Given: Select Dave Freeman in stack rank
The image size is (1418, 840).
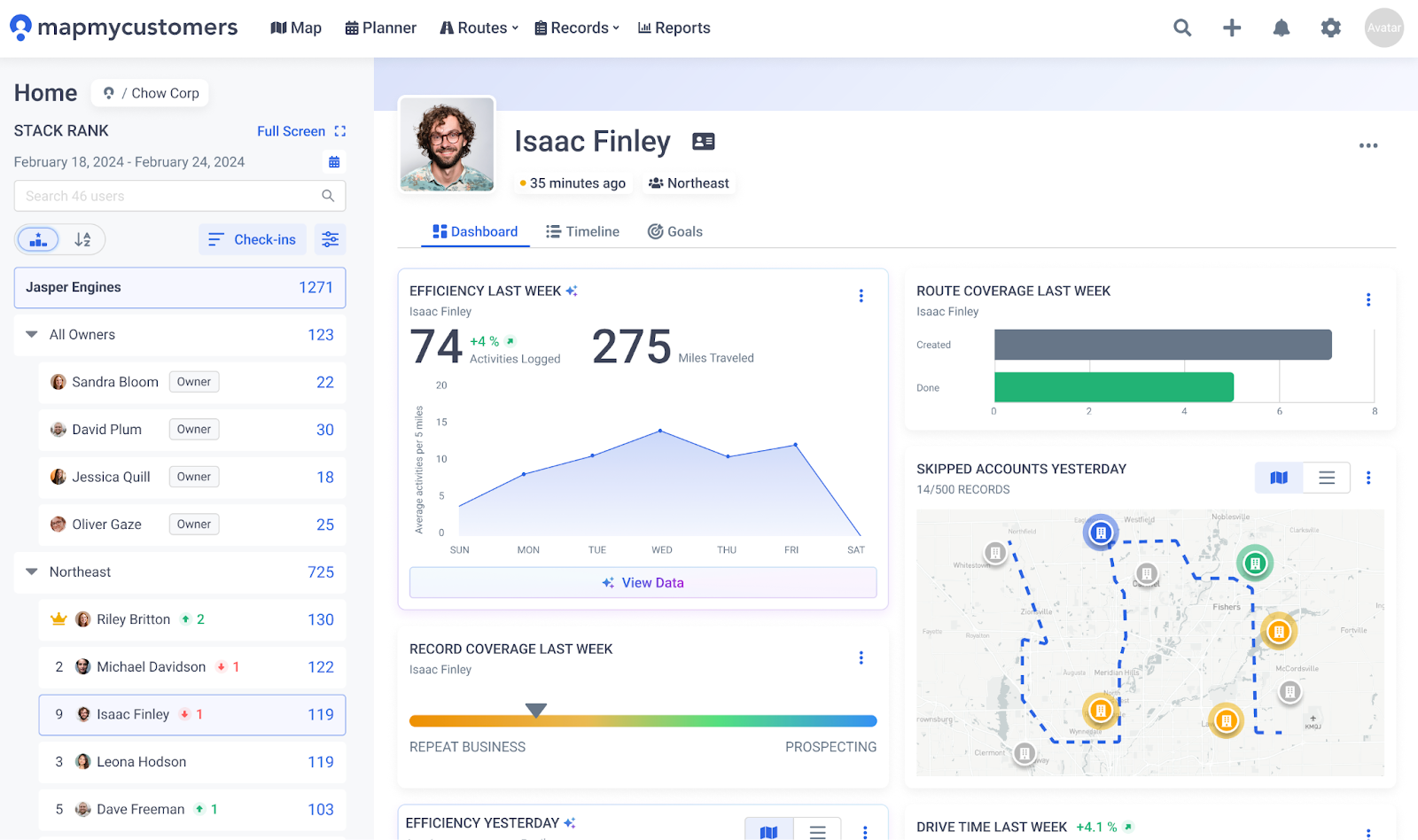Looking at the screenshot, I should tap(192, 810).
